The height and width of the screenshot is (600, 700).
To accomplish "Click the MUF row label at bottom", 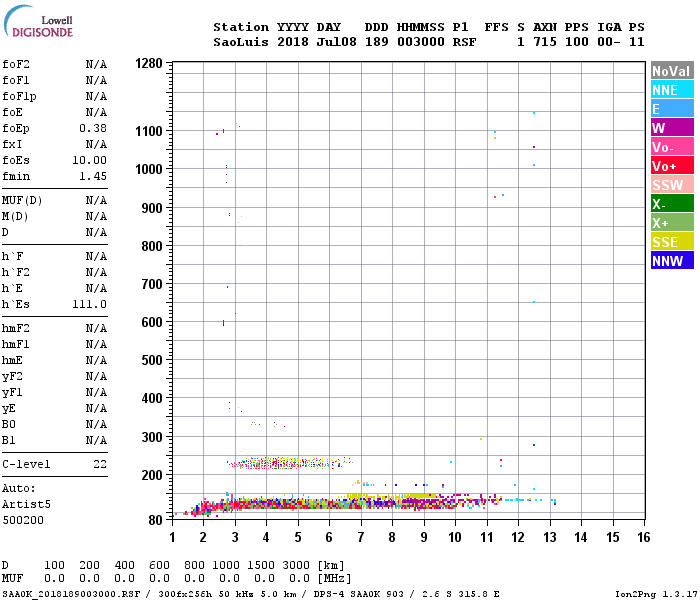I will pos(12,578).
